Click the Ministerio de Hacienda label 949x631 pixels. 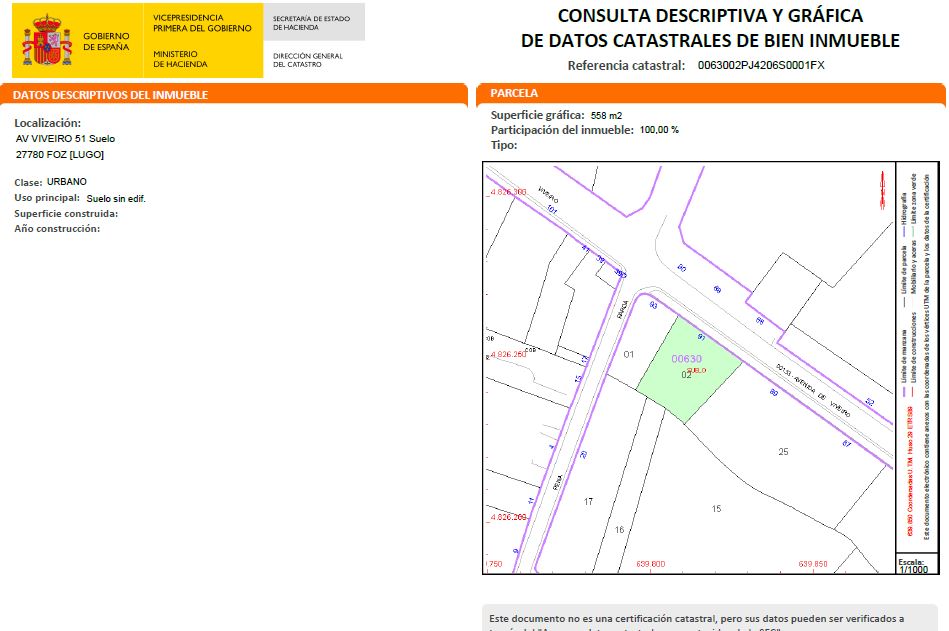181,59
